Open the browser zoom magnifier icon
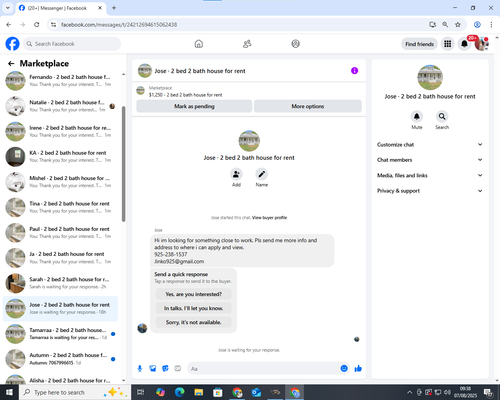Viewport: 500px width, 400px height. click(x=445, y=24)
